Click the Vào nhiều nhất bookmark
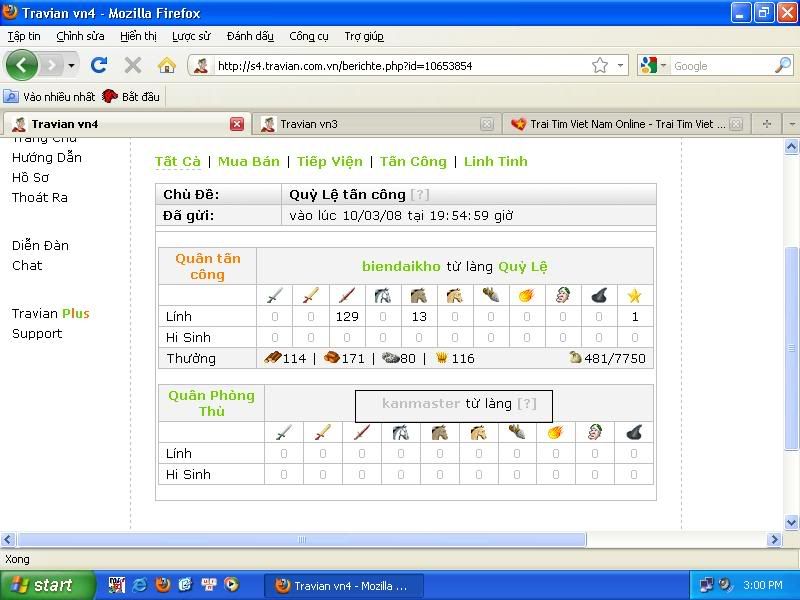Viewport: 800px width, 600px height. 49,96
